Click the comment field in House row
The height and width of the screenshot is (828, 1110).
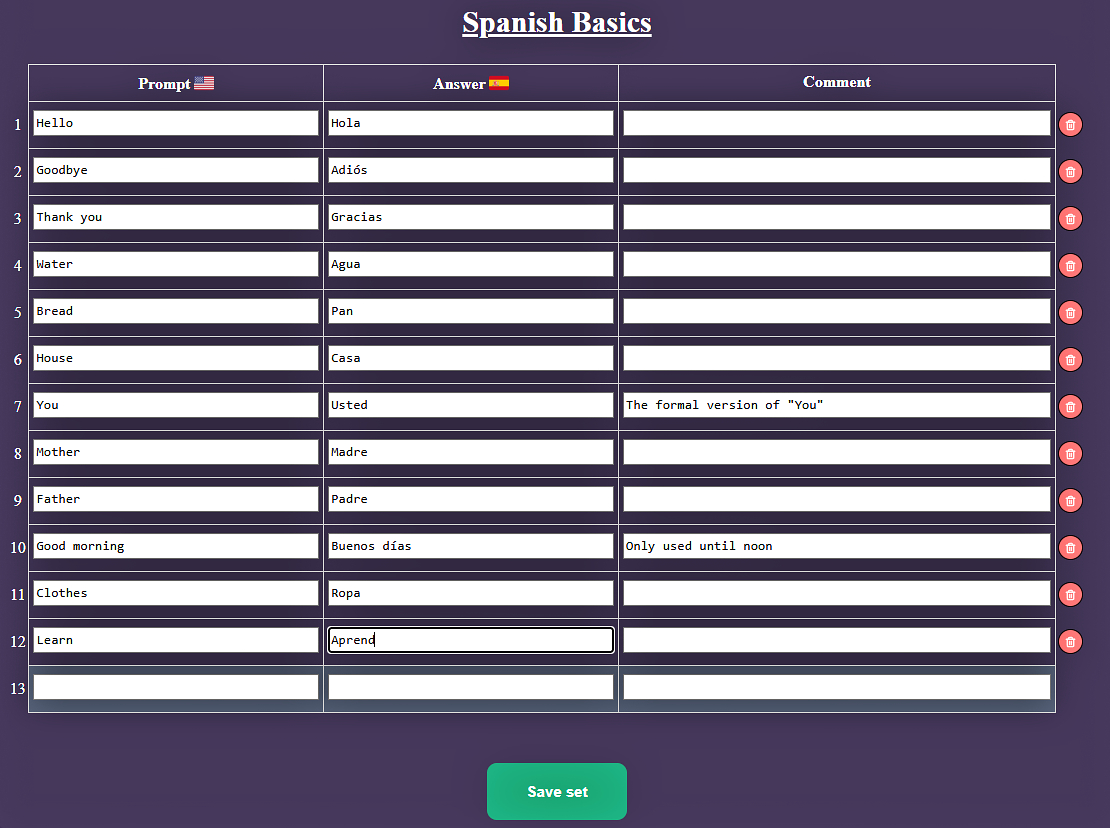tap(837, 358)
